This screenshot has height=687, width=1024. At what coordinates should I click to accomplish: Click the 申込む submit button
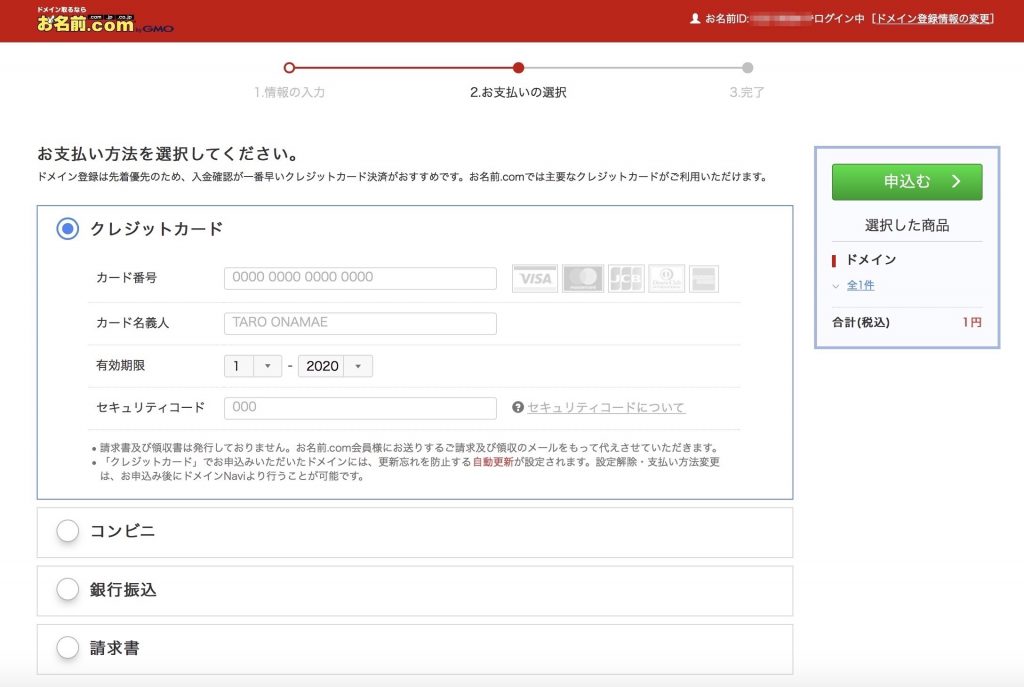click(907, 182)
